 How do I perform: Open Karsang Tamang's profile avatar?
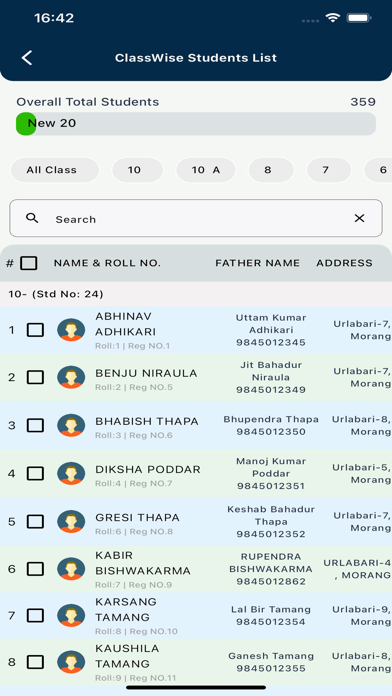point(71,615)
